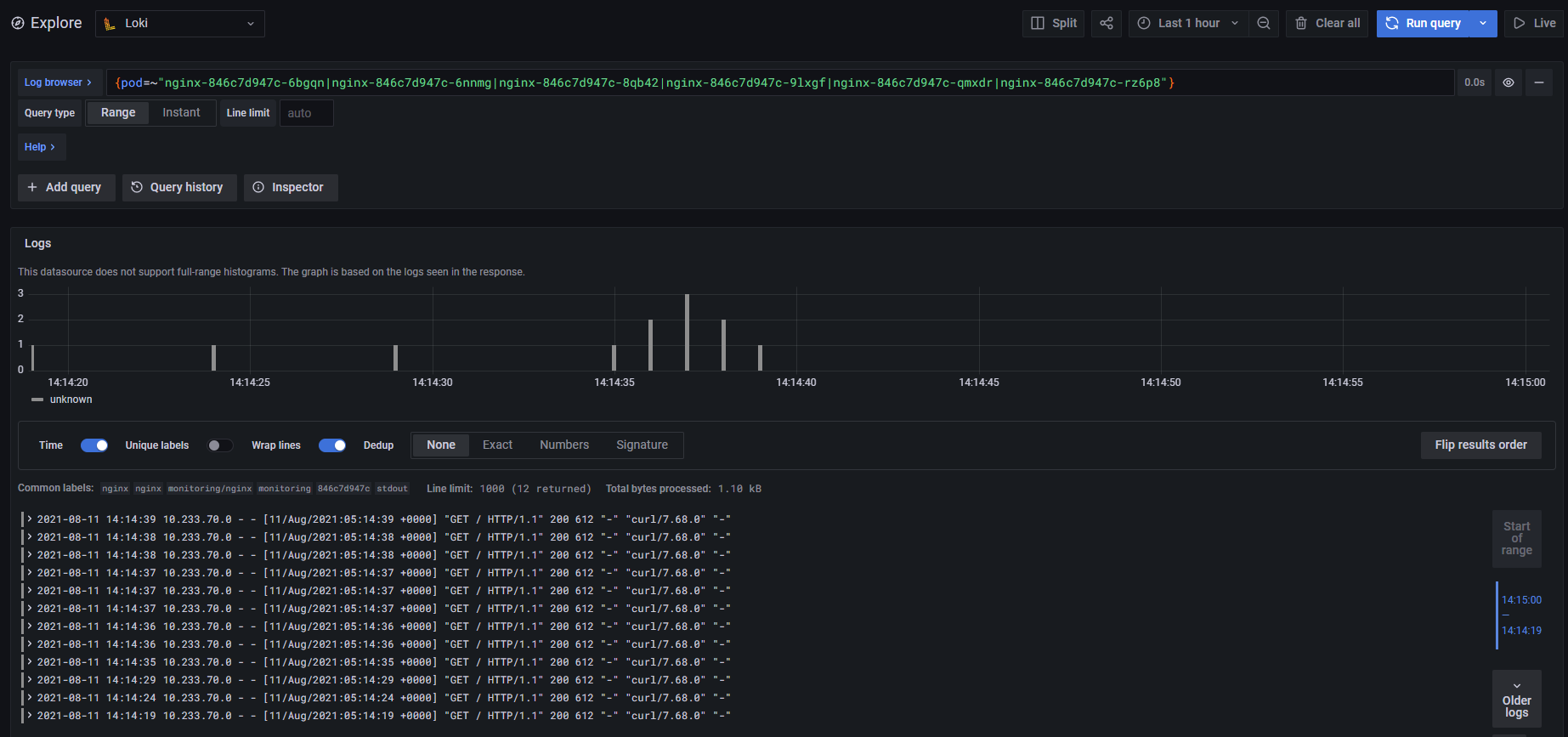Click the Run query button

click(x=1424, y=24)
